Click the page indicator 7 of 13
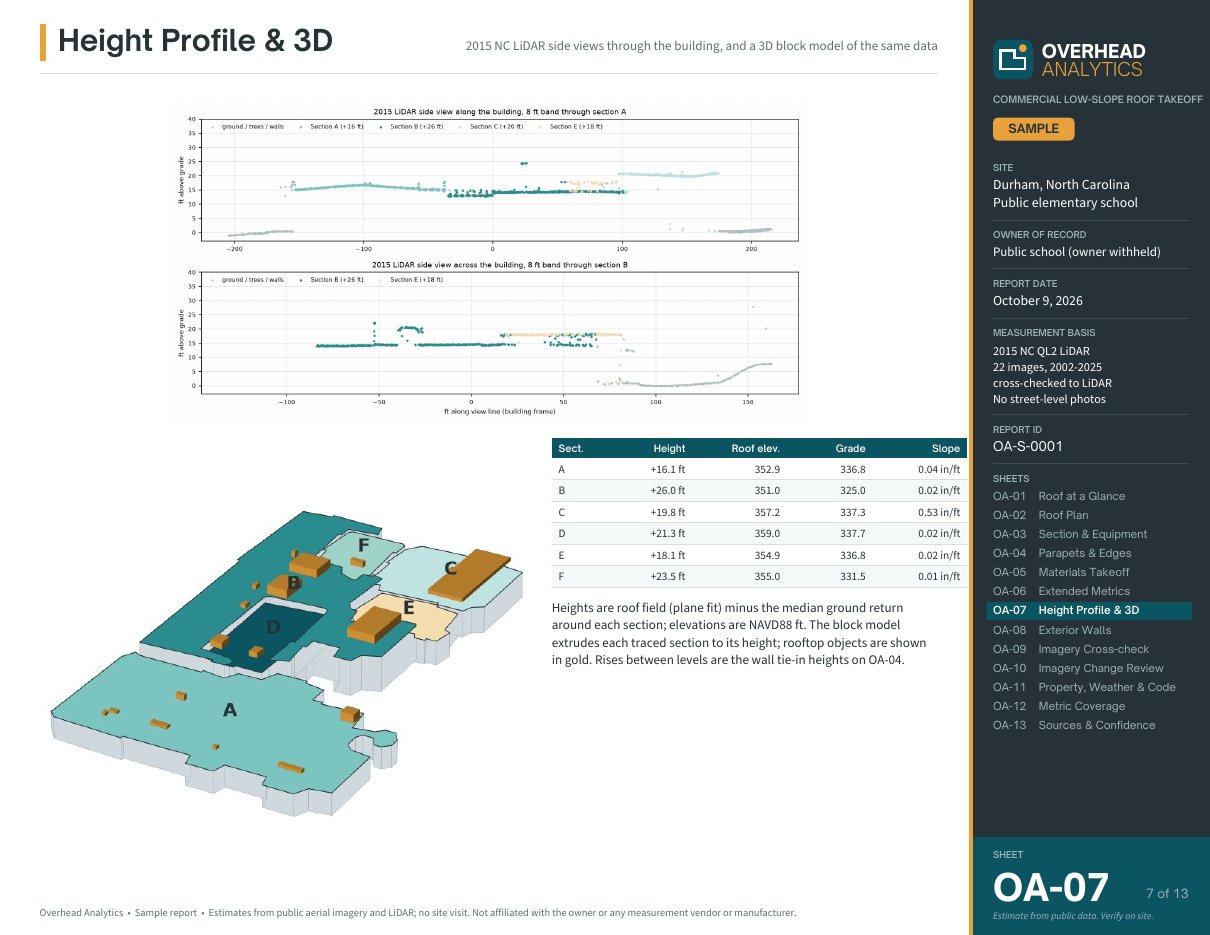This screenshot has width=1210, height=935. [1167, 893]
